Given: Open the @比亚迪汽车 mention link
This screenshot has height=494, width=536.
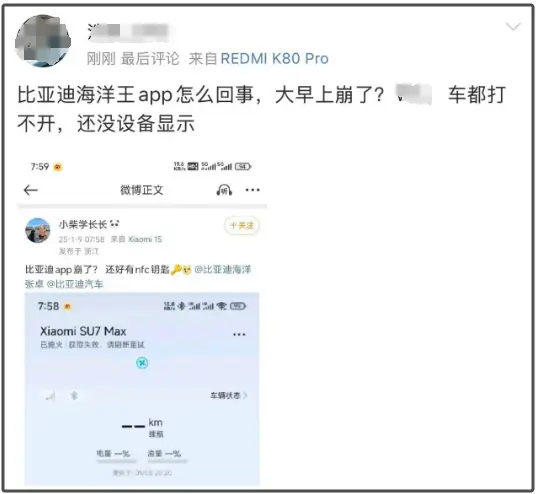Looking at the screenshot, I should [75, 284].
